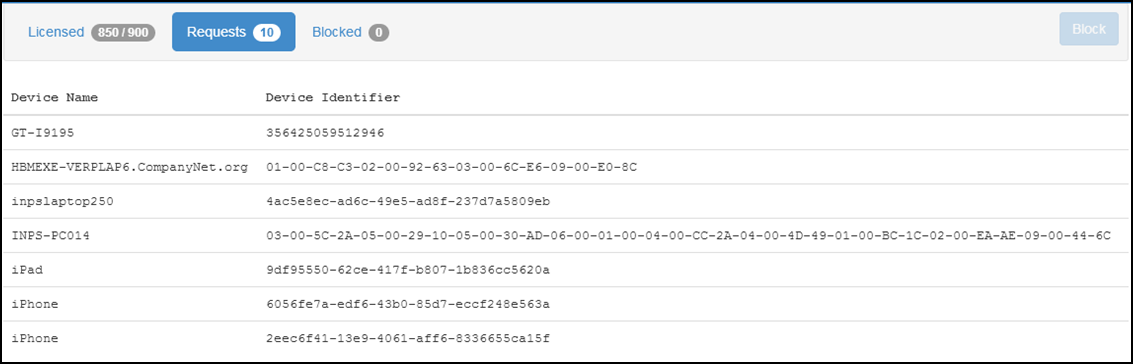The image size is (1133, 364).
Task: Open the Requests tab
Action: pyautogui.click(x=233, y=32)
